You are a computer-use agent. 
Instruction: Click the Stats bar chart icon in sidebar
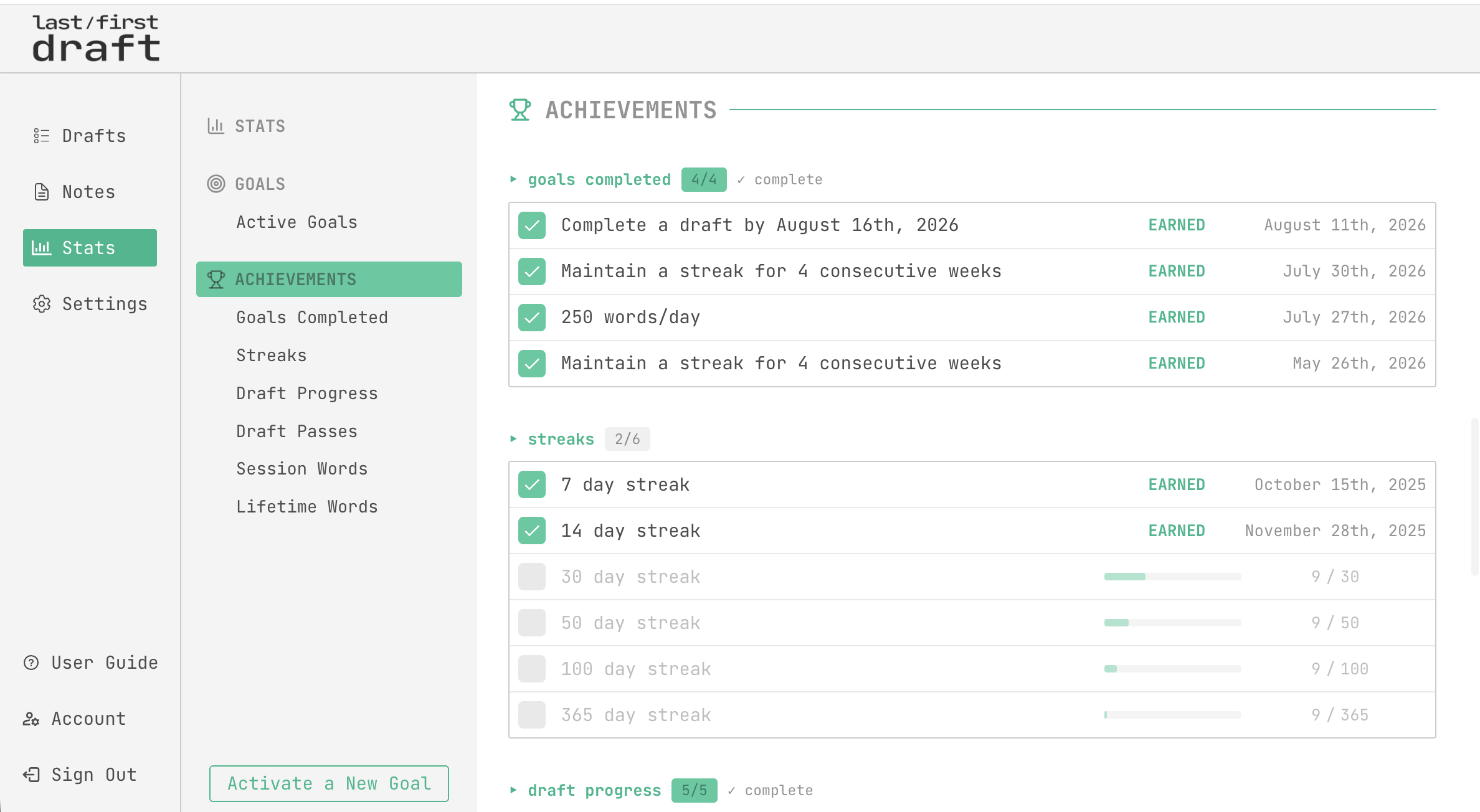coord(41,248)
